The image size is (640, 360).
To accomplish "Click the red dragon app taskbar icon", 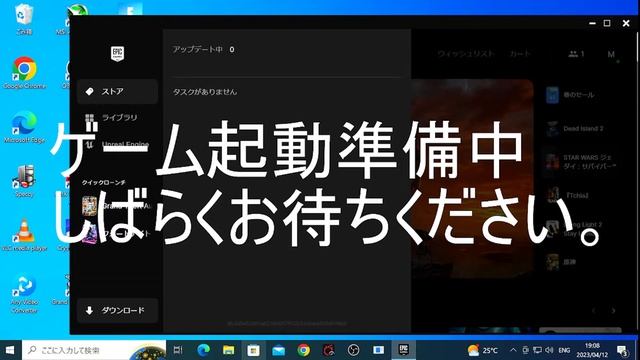I will [329, 350].
